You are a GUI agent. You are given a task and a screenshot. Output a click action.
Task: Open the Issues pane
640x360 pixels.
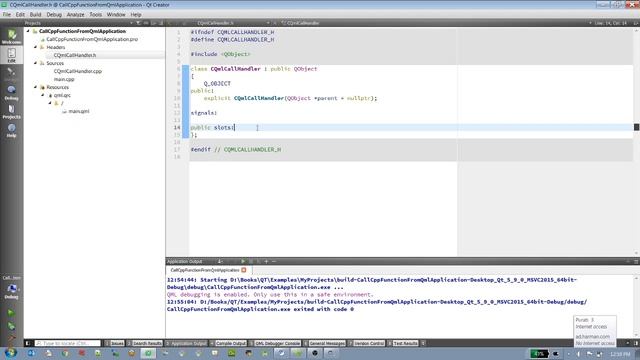coord(115,343)
